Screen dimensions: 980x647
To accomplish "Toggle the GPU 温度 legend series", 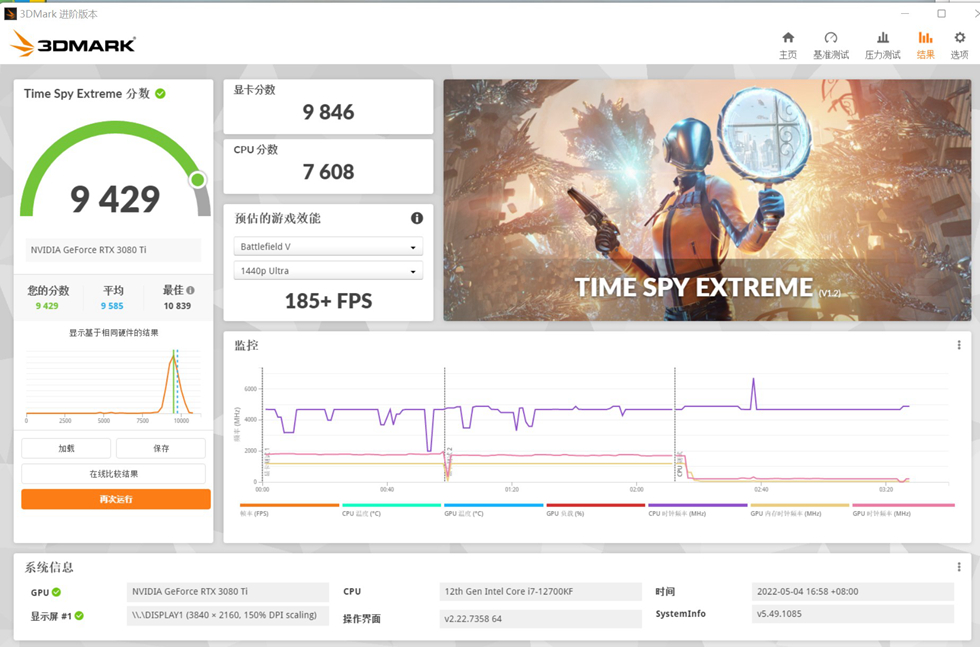I will click(x=494, y=510).
